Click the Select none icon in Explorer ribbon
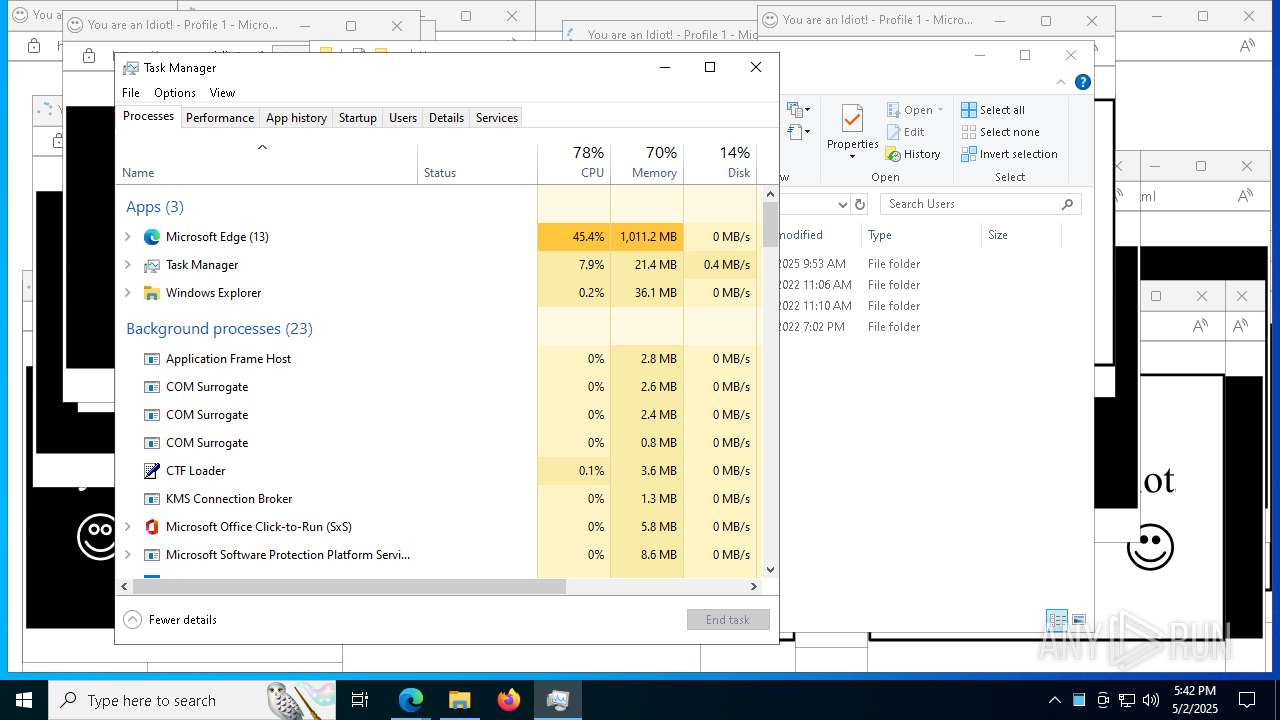 pyautogui.click(x=969, y=132)
